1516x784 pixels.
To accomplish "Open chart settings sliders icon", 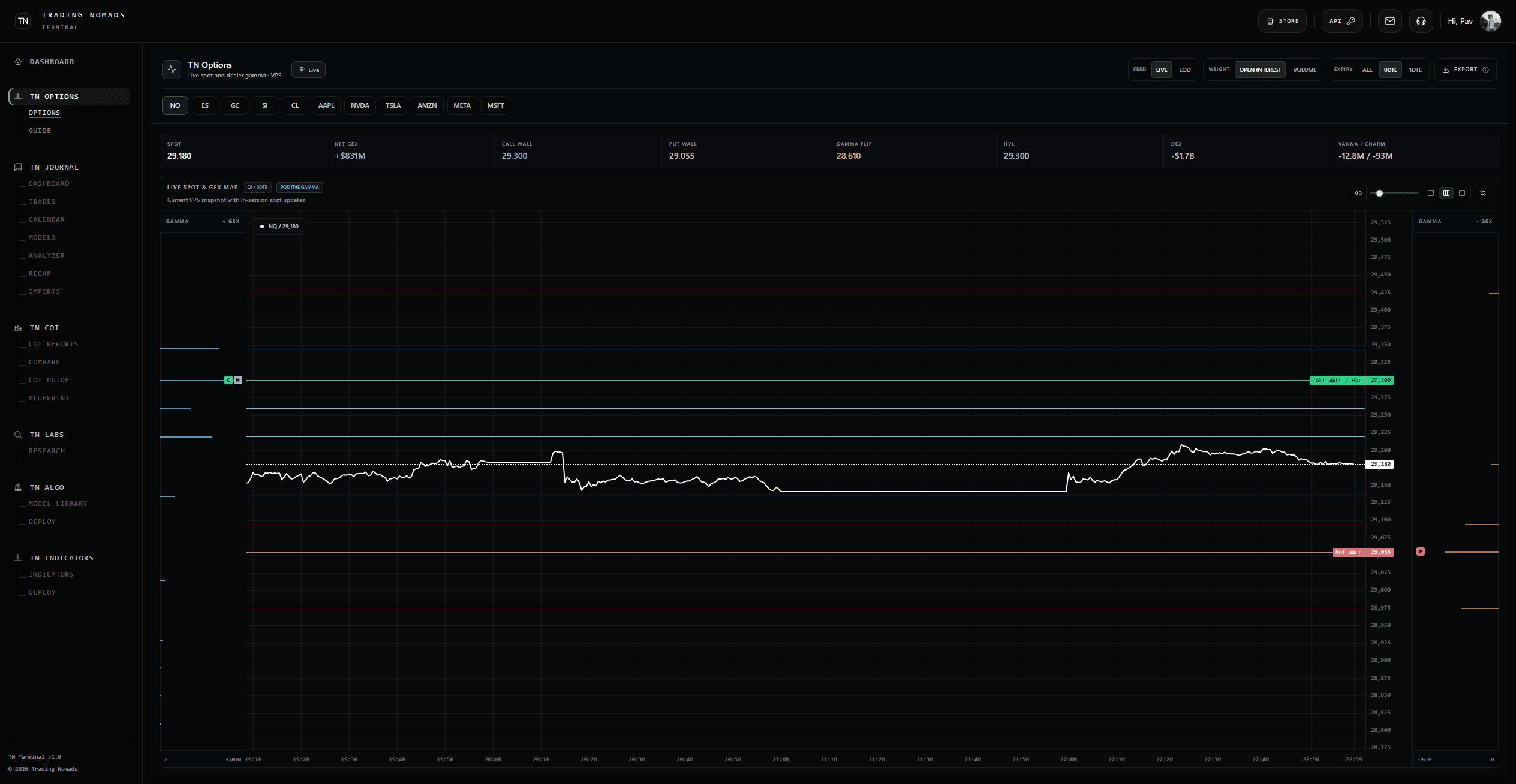I will tap(1483, 193).
